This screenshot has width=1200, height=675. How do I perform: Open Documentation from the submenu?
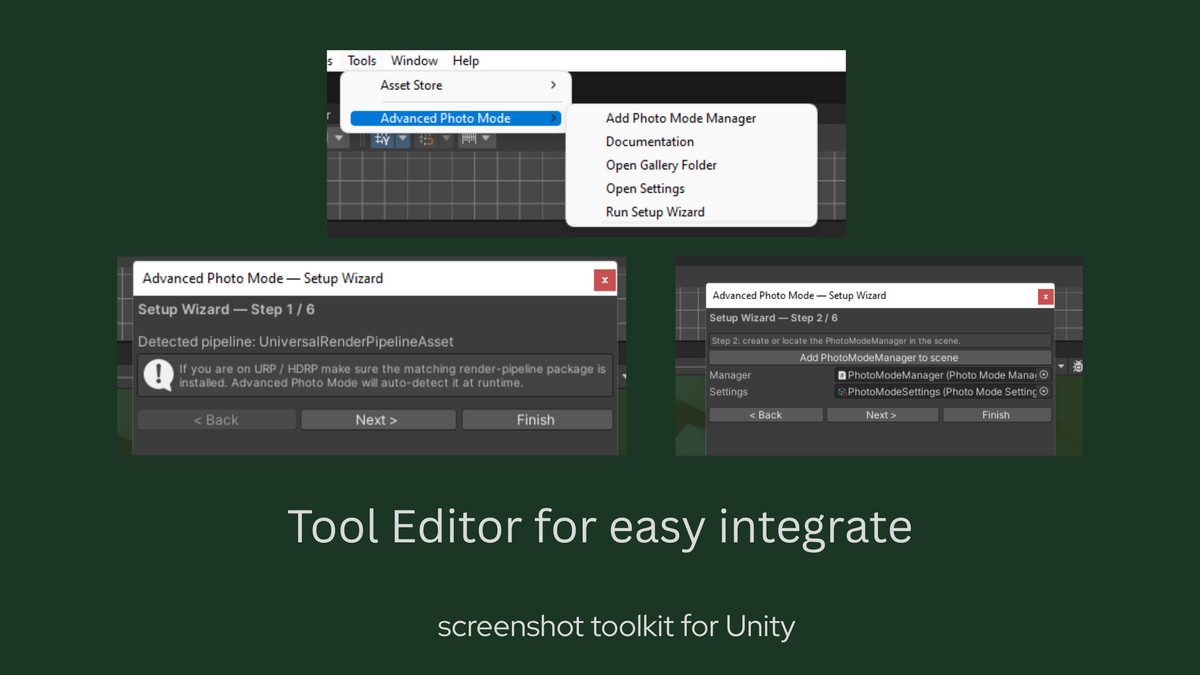[650, 142]
